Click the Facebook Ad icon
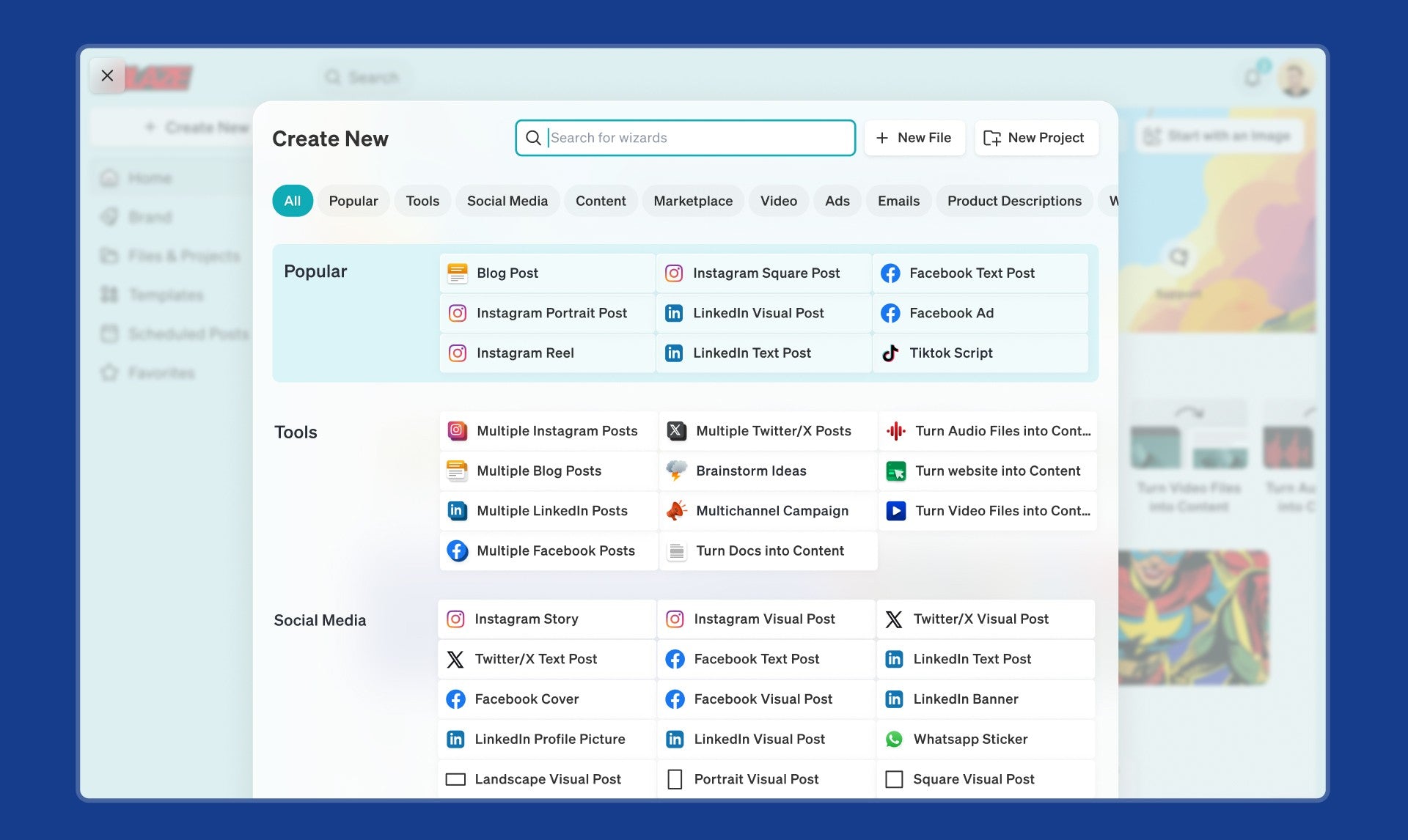The height and width of the screenshot is (840, 1408). 890,313
